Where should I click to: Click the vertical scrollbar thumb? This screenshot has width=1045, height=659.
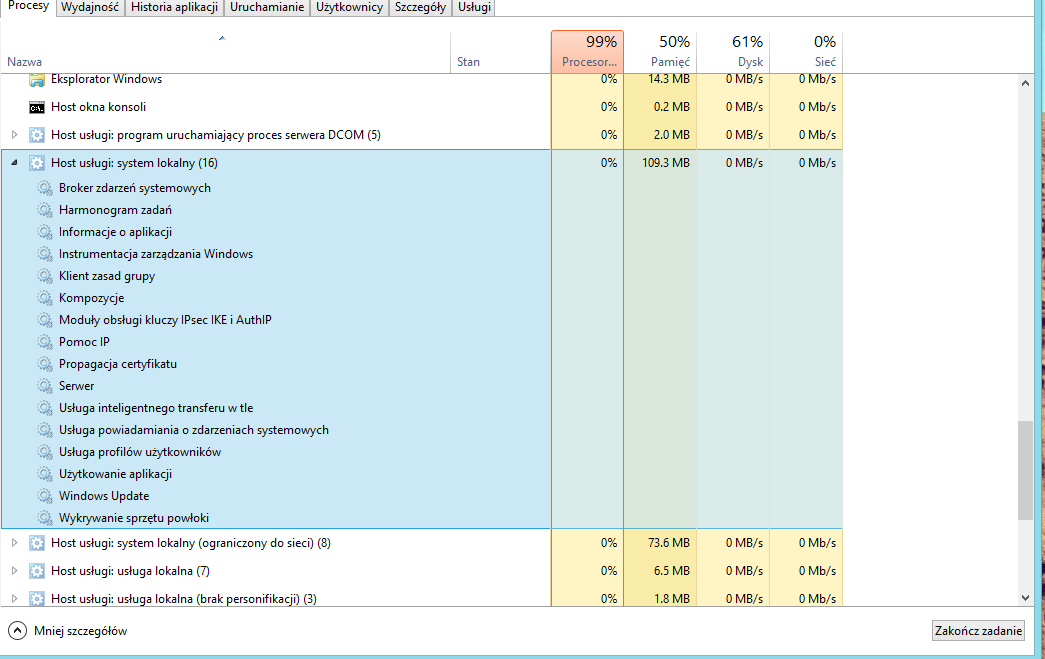1025,470
